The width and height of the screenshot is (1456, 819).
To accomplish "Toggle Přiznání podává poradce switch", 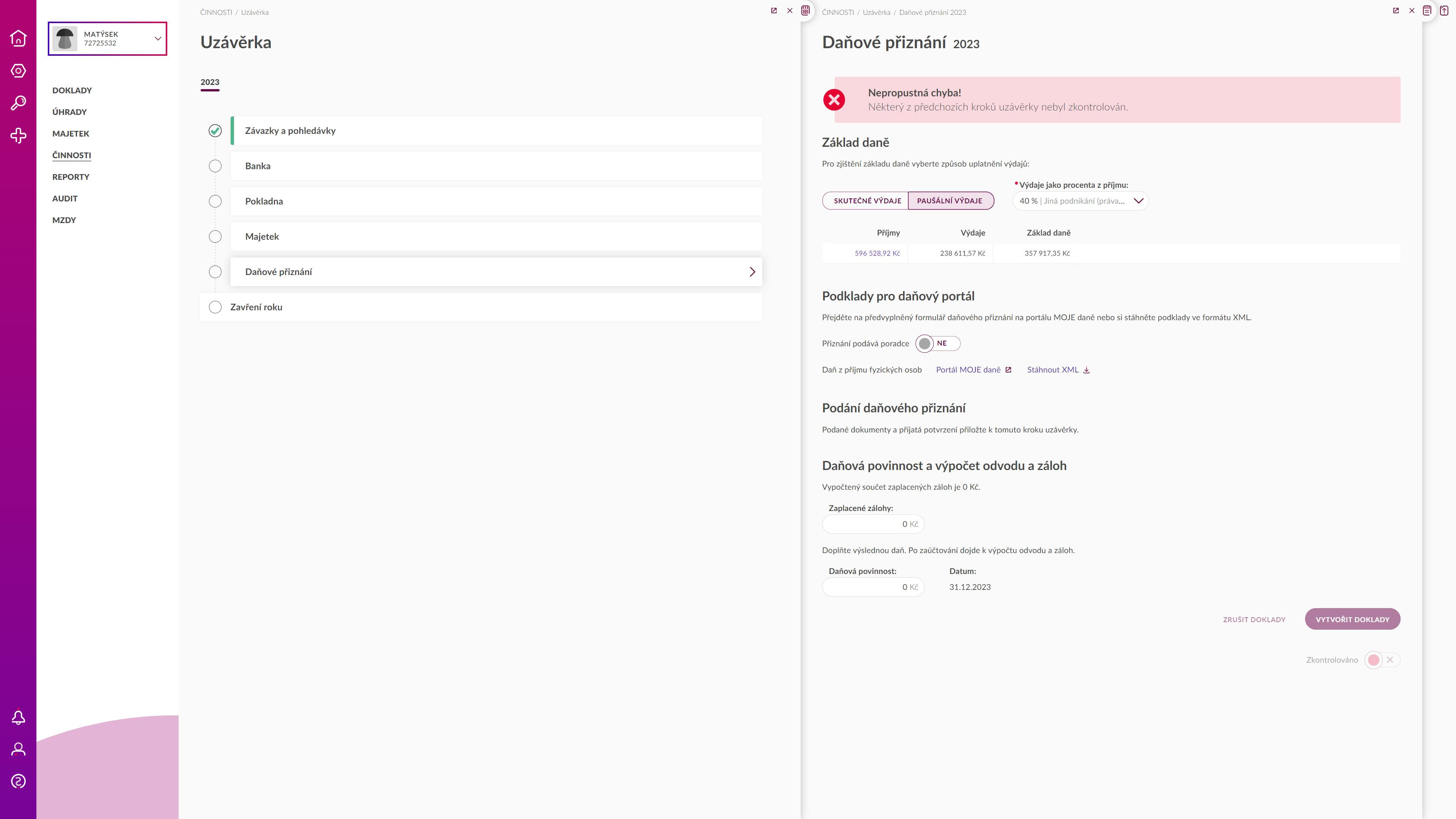I will click(x=938, y=344).
